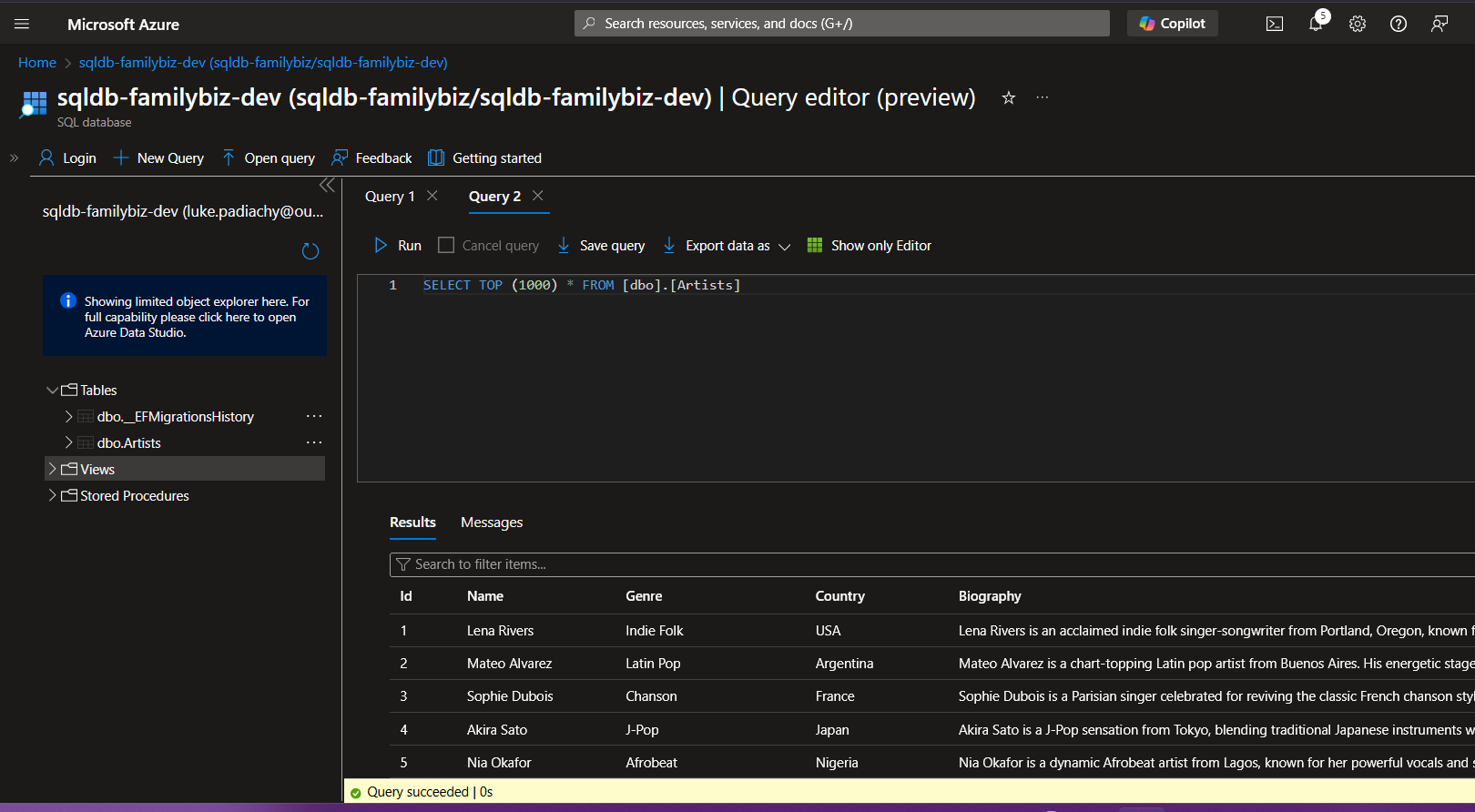Open the Azure portal hamburger menu

pos(22,24)
